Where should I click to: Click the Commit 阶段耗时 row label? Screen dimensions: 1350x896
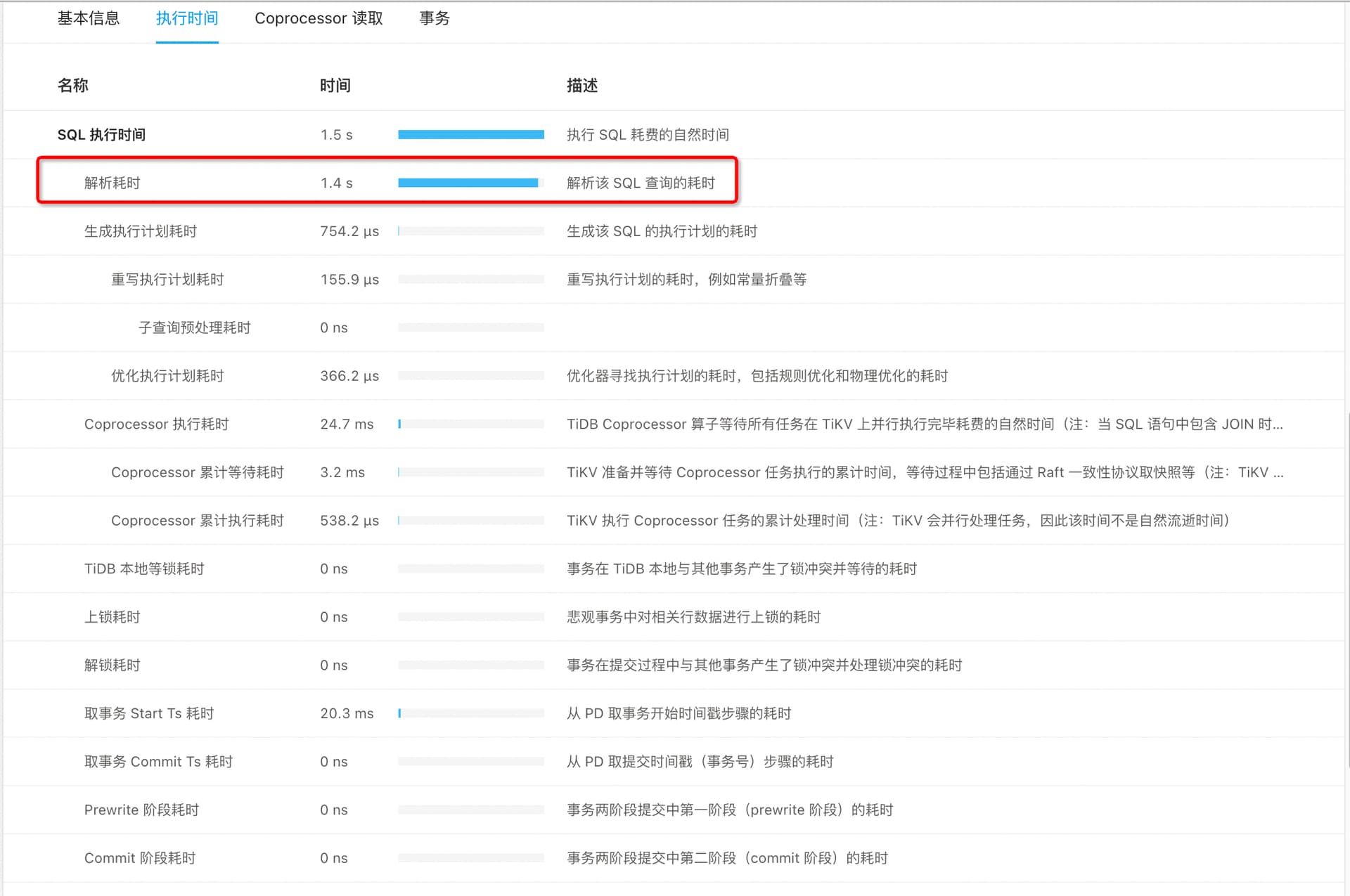(x=140, y=858)
